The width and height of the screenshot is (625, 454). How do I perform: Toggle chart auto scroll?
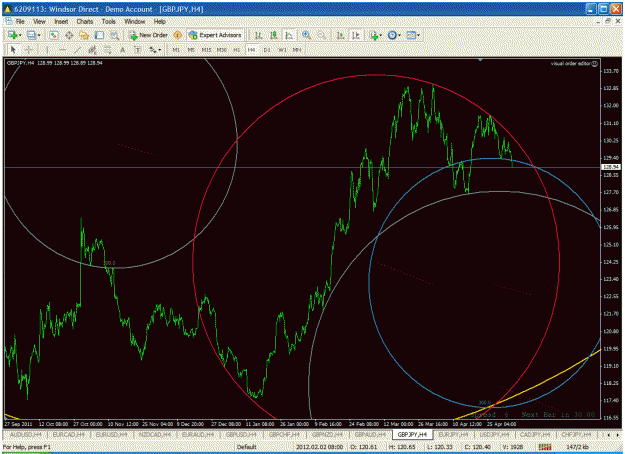(340, 35)
